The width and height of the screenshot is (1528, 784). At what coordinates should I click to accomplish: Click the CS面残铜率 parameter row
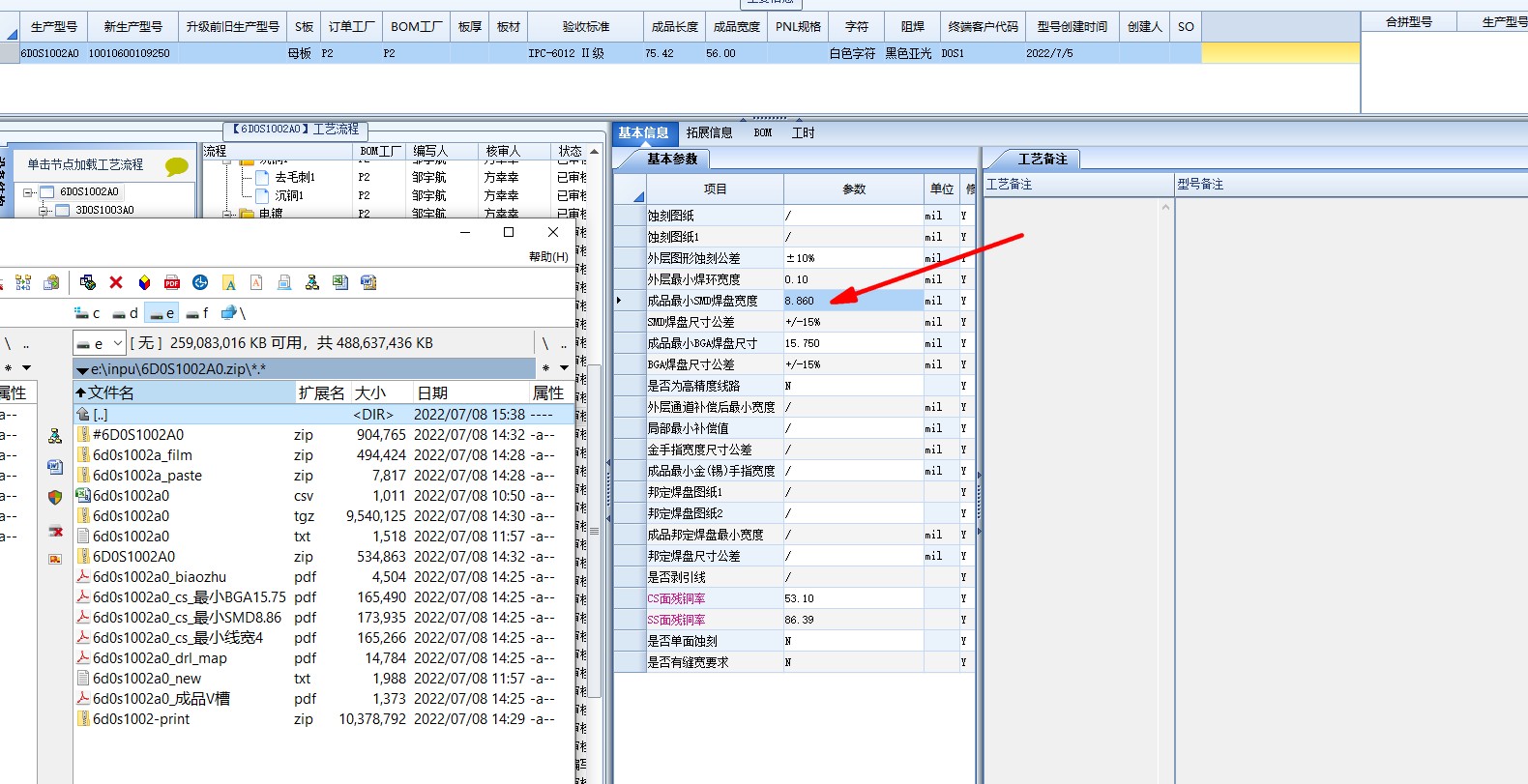[793, 598]
